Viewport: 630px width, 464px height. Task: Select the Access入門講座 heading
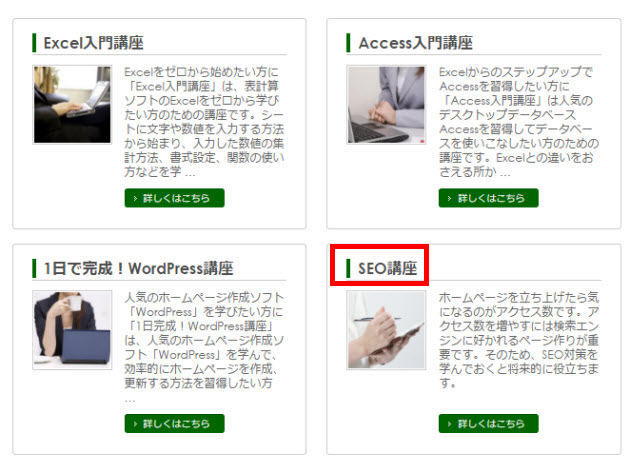tap(415, 43)
